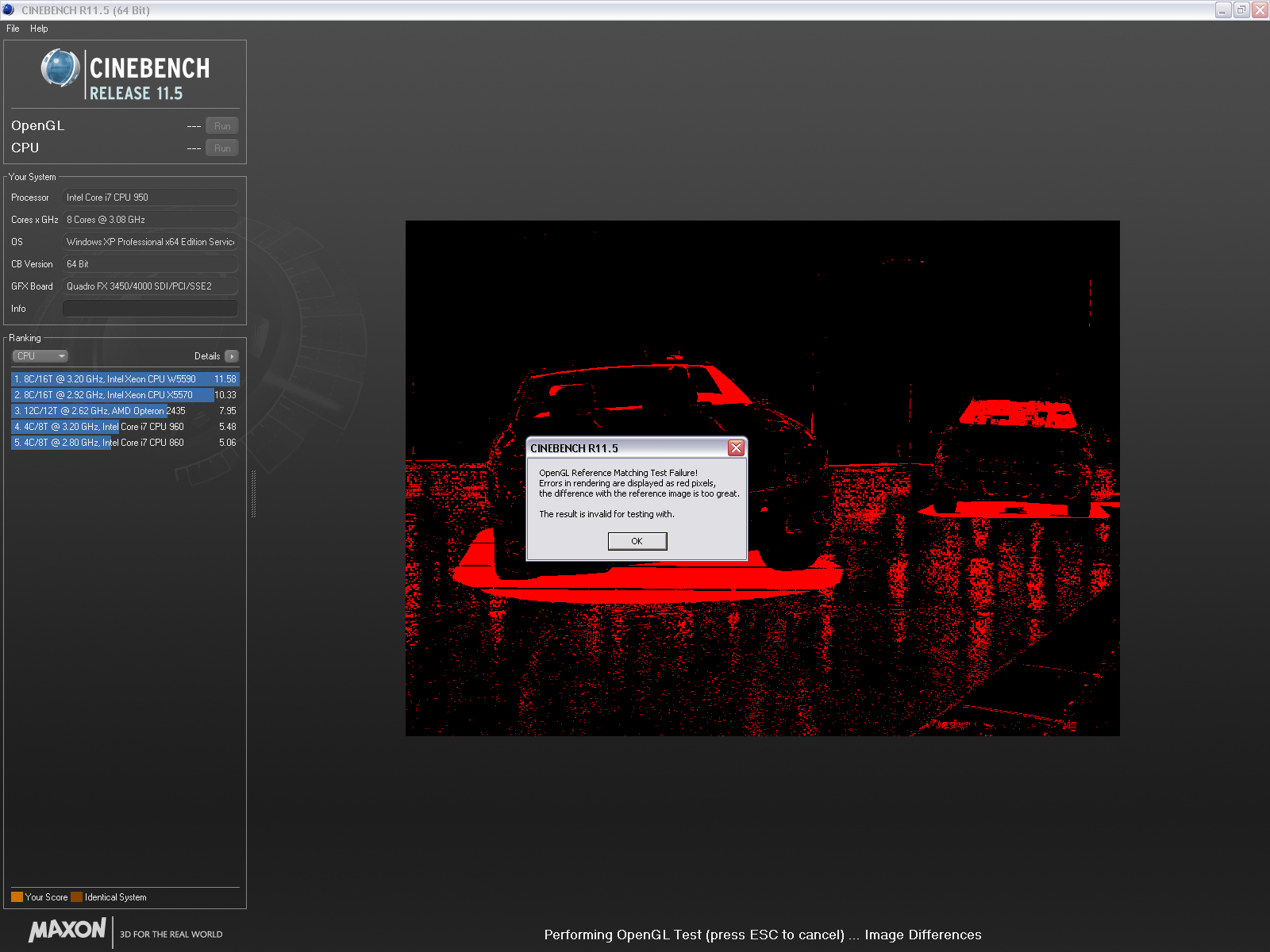1270x952 pixels.
Task: Click the panel splitter grip handle
Action: (x=253, y=493)
